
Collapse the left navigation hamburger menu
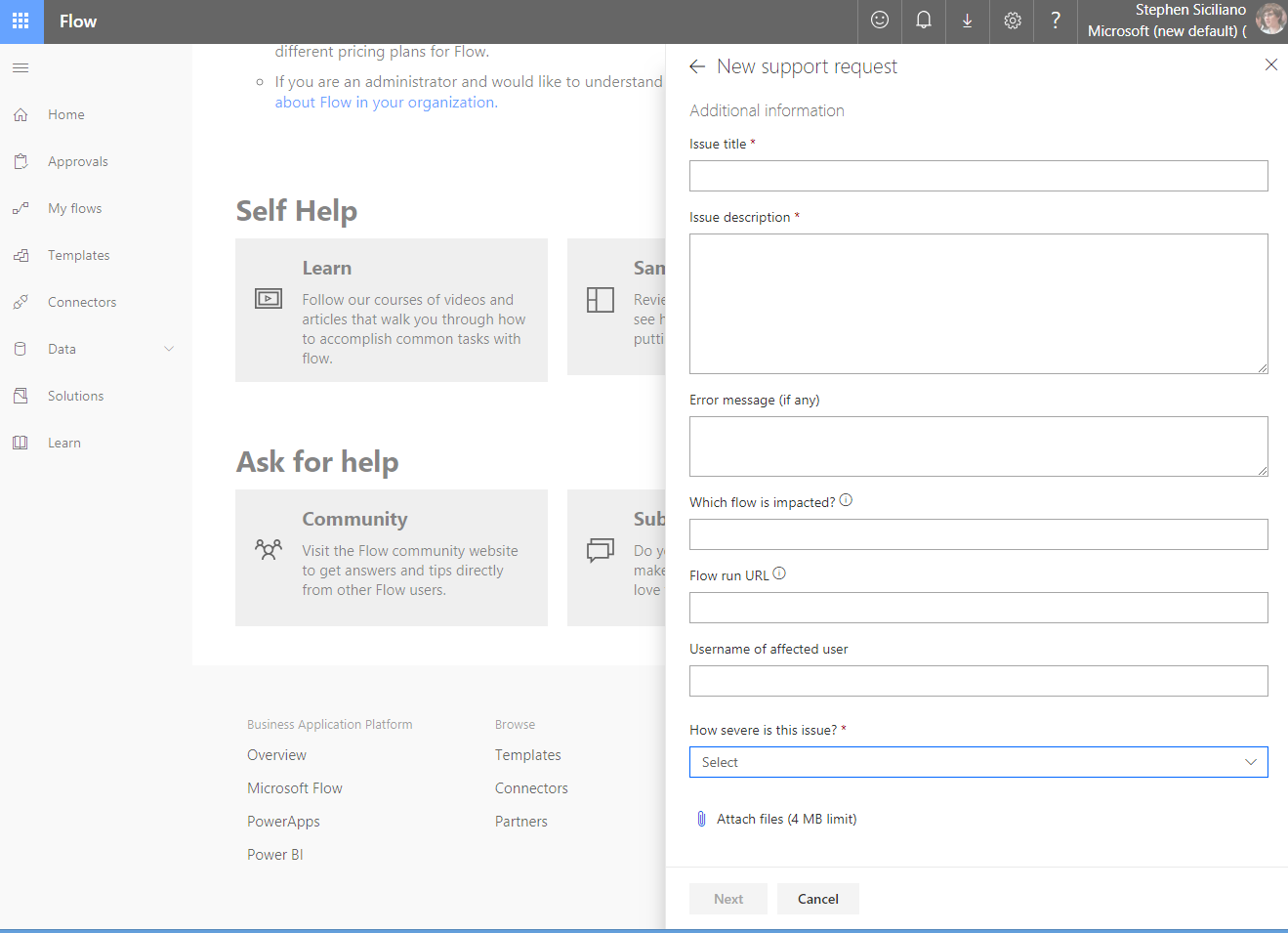[21, 67]
